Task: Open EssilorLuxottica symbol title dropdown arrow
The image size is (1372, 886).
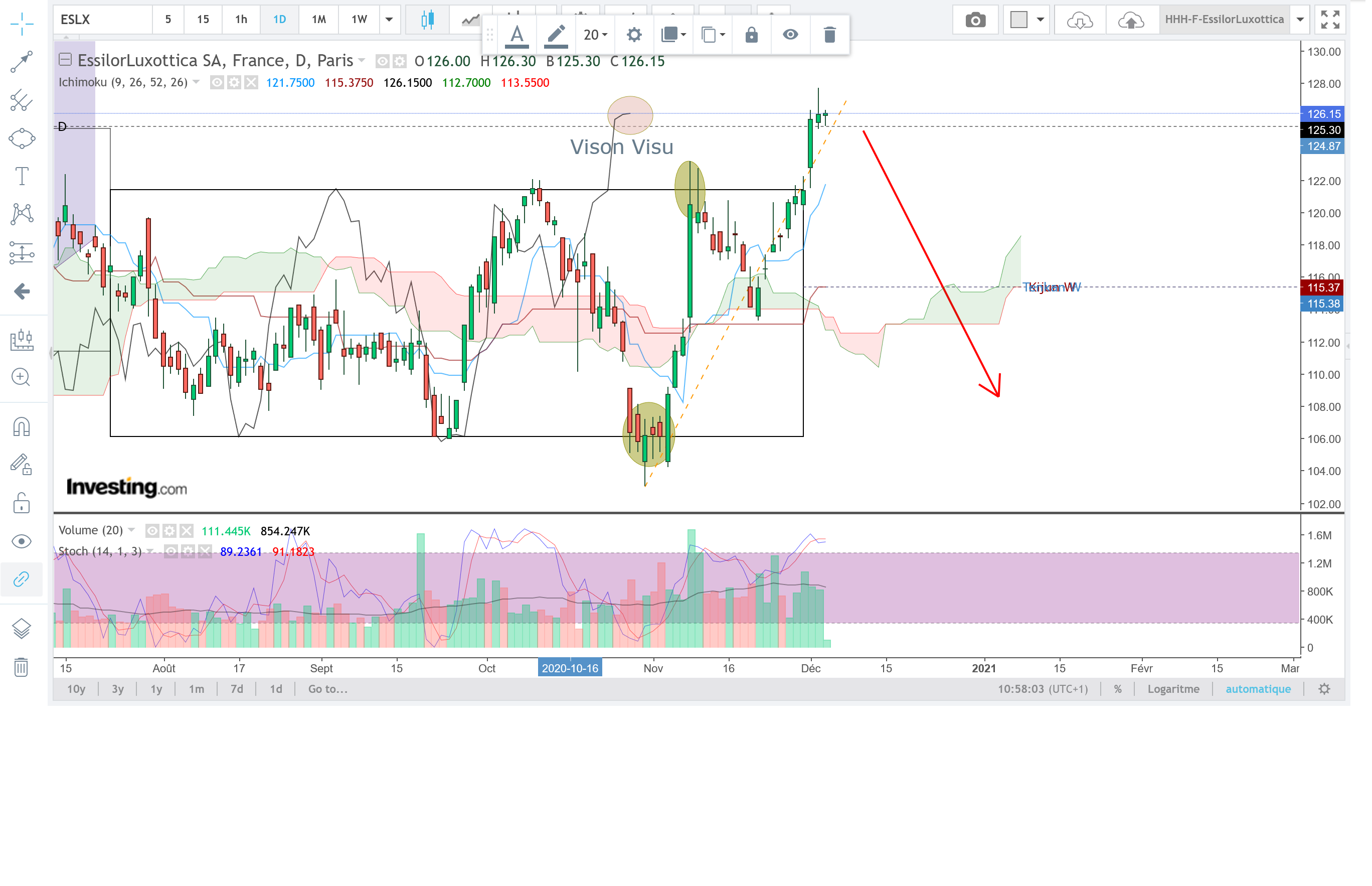Action: (x=362, y=60)
